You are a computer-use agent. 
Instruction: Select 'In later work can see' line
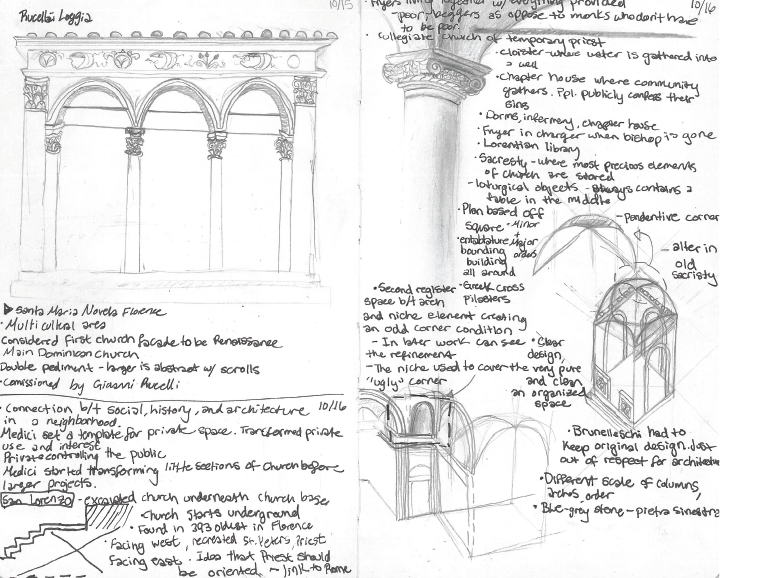[x=448, y=343]
